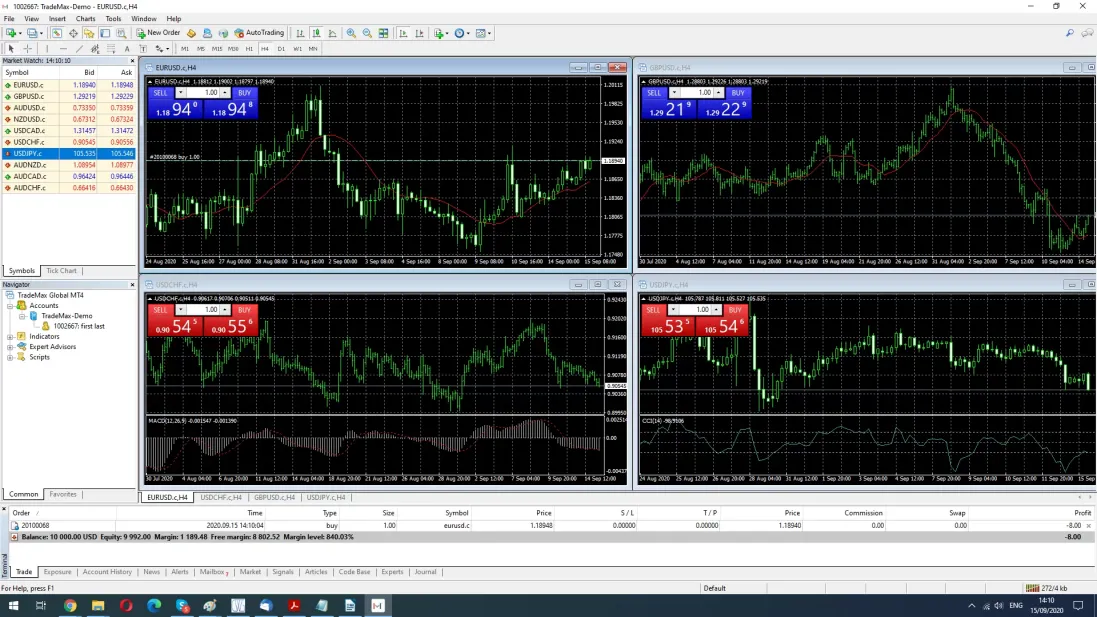Open the Data Window toolbar icon
The image size is (1097, 617).
[x=73, y=33]
